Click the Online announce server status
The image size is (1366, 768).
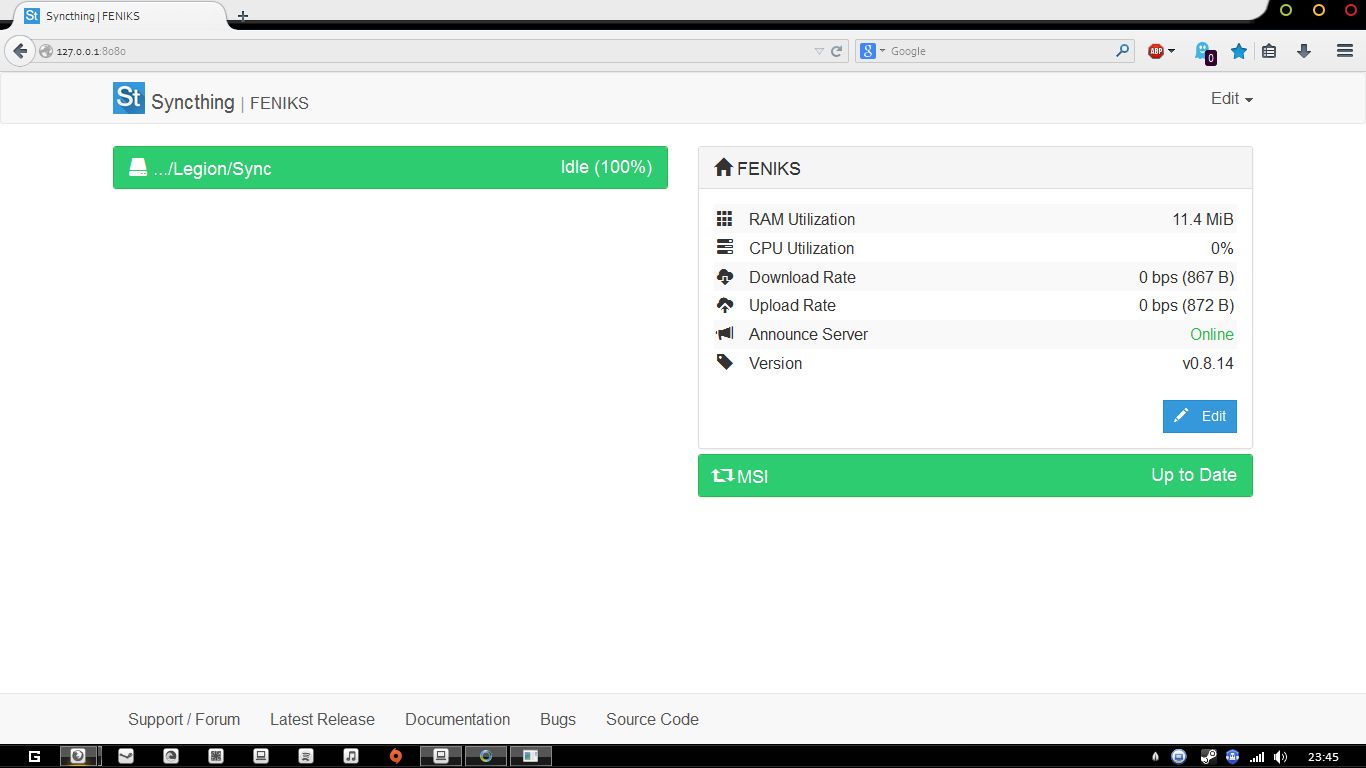[x=1212, y=334]
